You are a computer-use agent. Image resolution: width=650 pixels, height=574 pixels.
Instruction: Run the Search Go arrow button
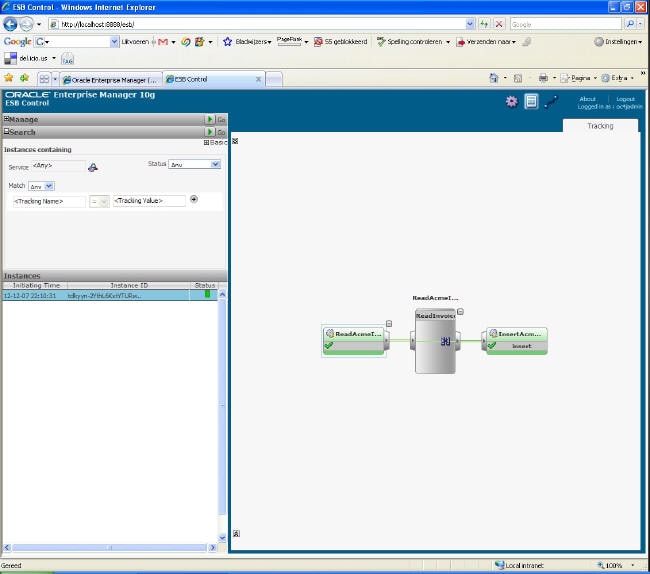[x=210, y=132]
